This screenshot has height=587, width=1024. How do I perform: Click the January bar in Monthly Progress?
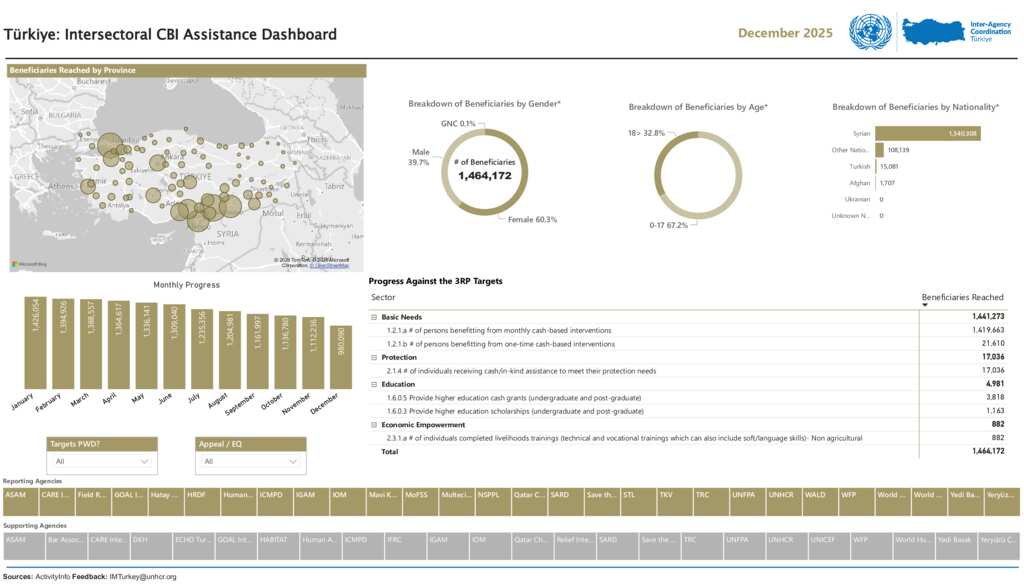click(x=35, y=343)
